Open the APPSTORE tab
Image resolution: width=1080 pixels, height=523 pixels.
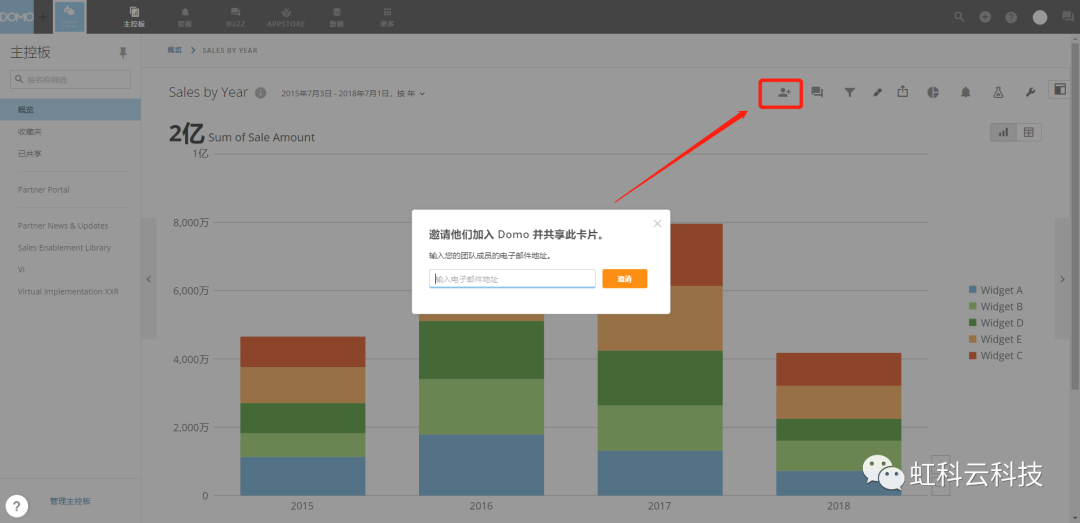286,17
